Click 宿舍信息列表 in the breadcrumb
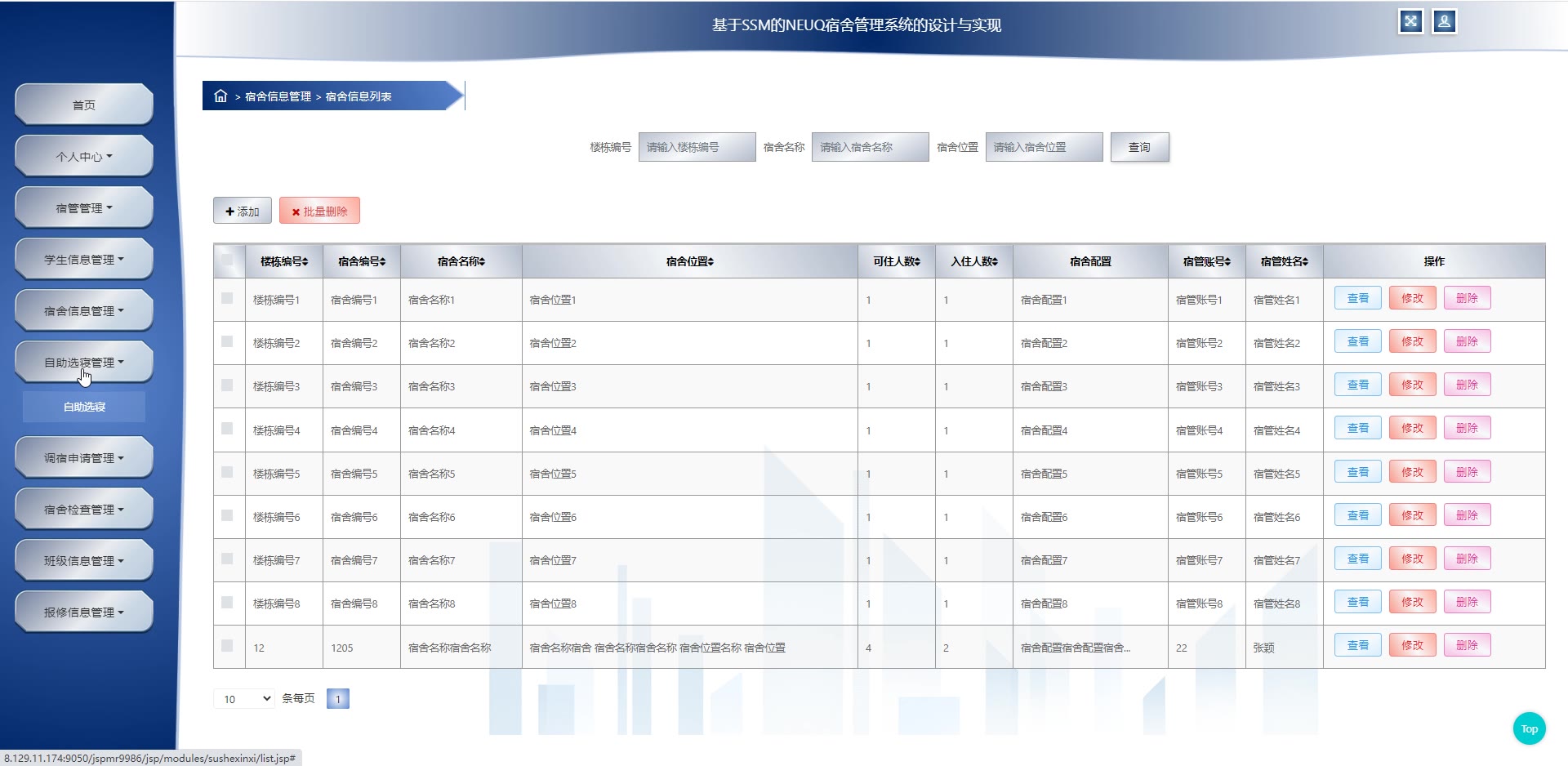Image resolution: width=1568 pixels, height=766 pixels. click(x=359, y=96)
